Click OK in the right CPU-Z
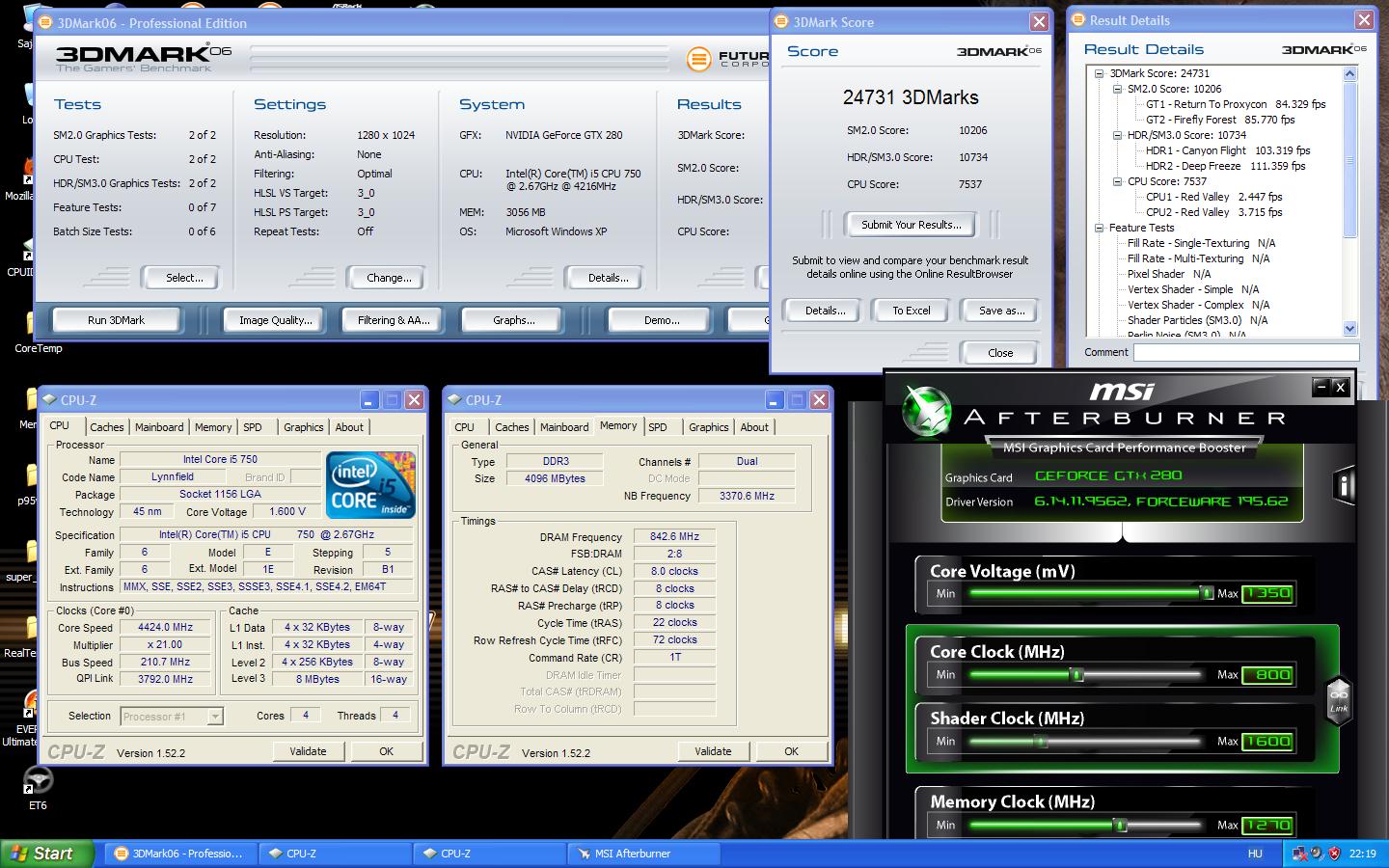 [791, 751]
